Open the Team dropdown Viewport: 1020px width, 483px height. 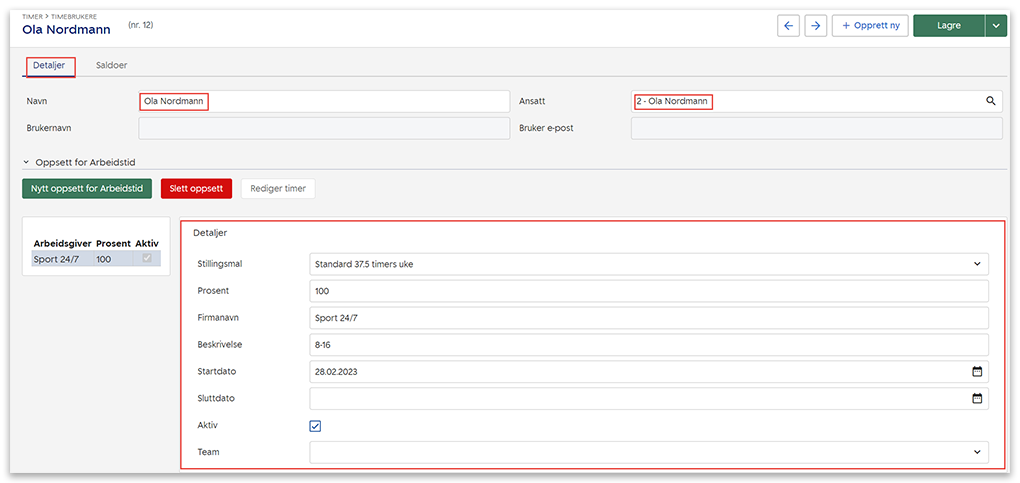coord(977,452)
